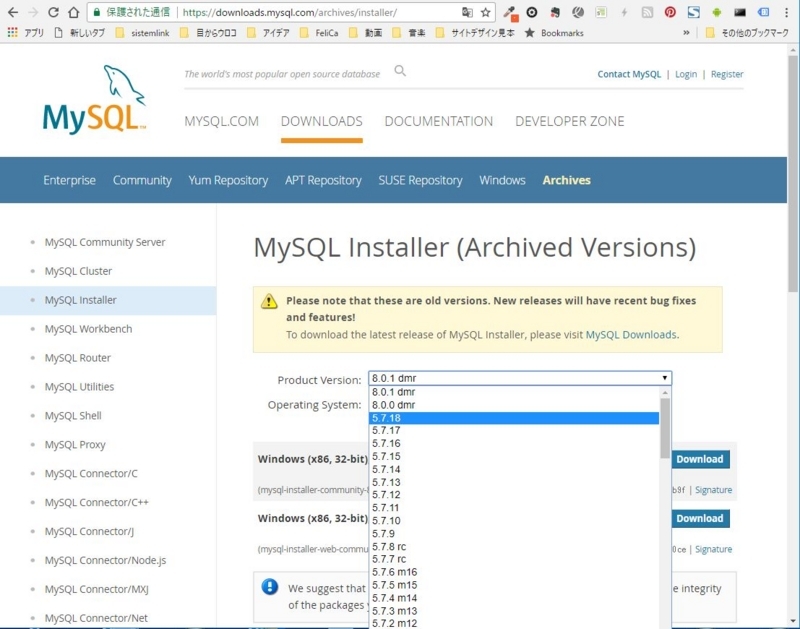Image resolution: width=800 pixels, height=629 pixels.
Task: Open MySQL Cluster in sidebar
Action: click(x=78, y=271)
